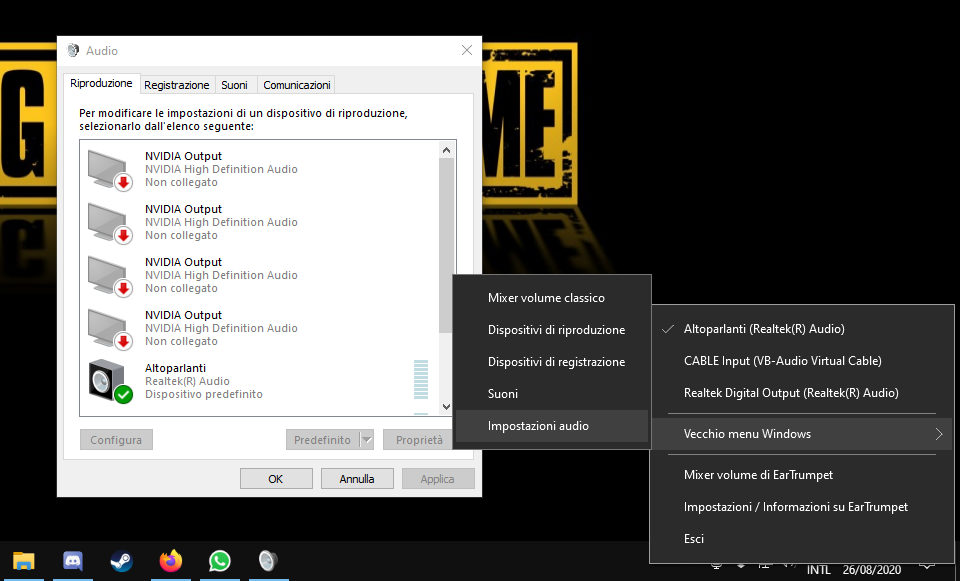
Task: Click the Applica button
Action: tap(438, 479)
